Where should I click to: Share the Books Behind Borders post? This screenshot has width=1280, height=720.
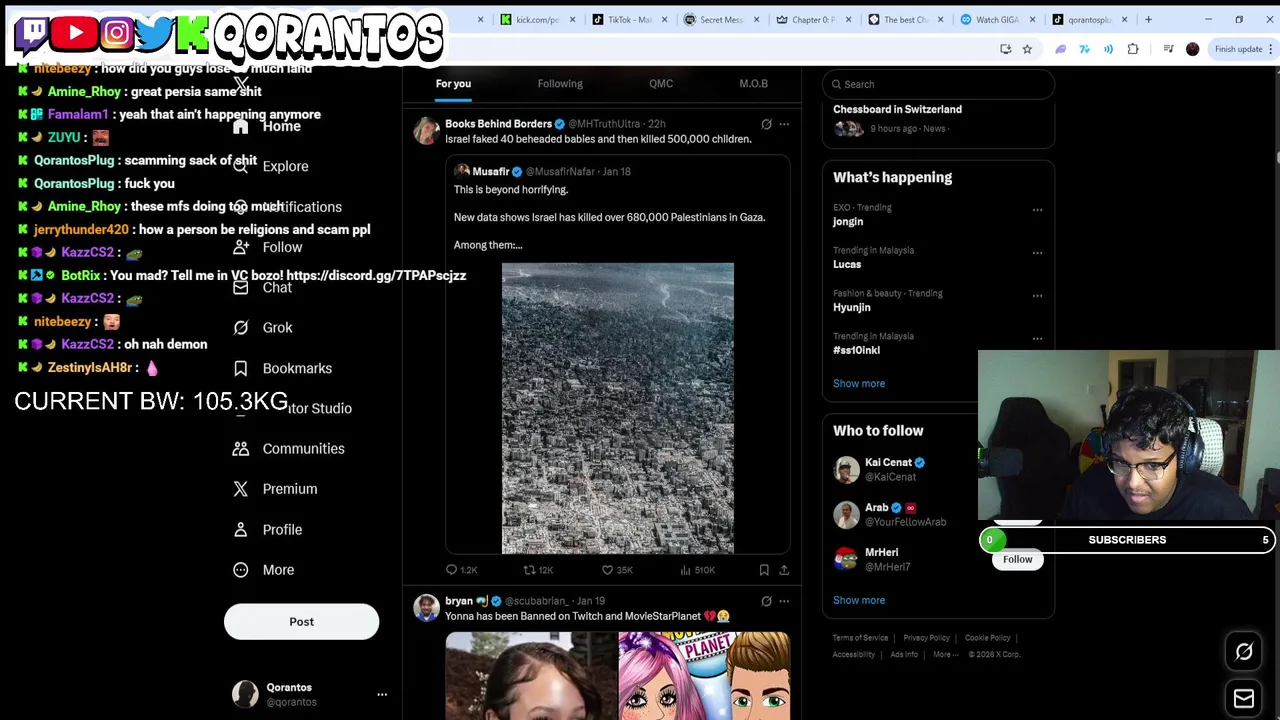[x=784, y=570]
